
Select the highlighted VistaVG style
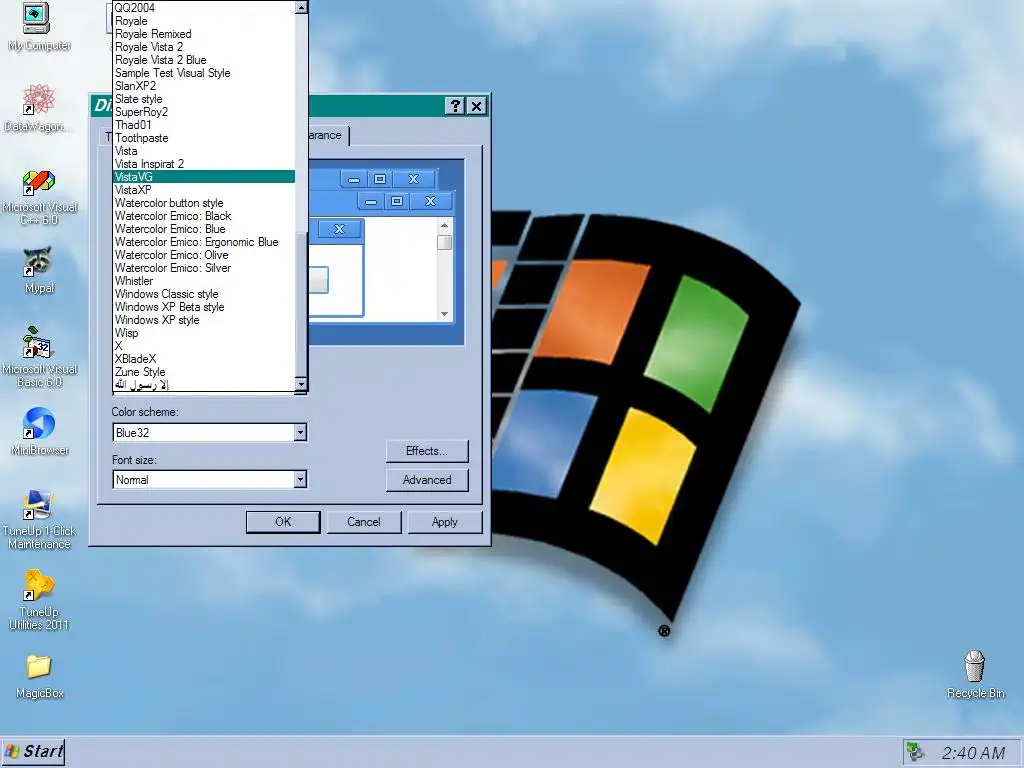coord(204,177)
